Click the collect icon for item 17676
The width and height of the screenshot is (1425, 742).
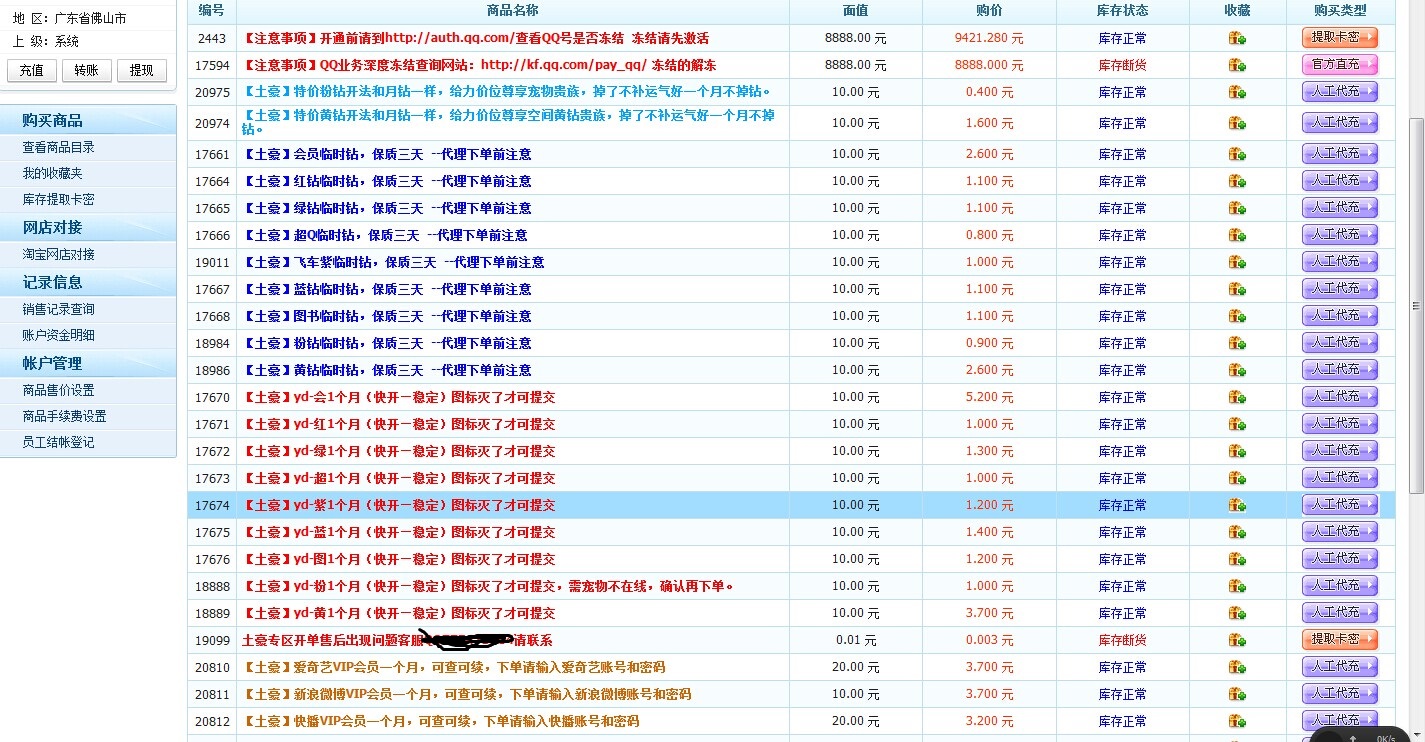click(1237, 559)
